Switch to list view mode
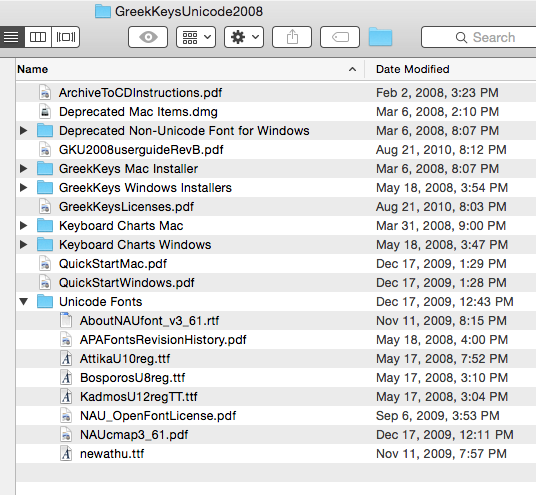 (x=12, y=37)
